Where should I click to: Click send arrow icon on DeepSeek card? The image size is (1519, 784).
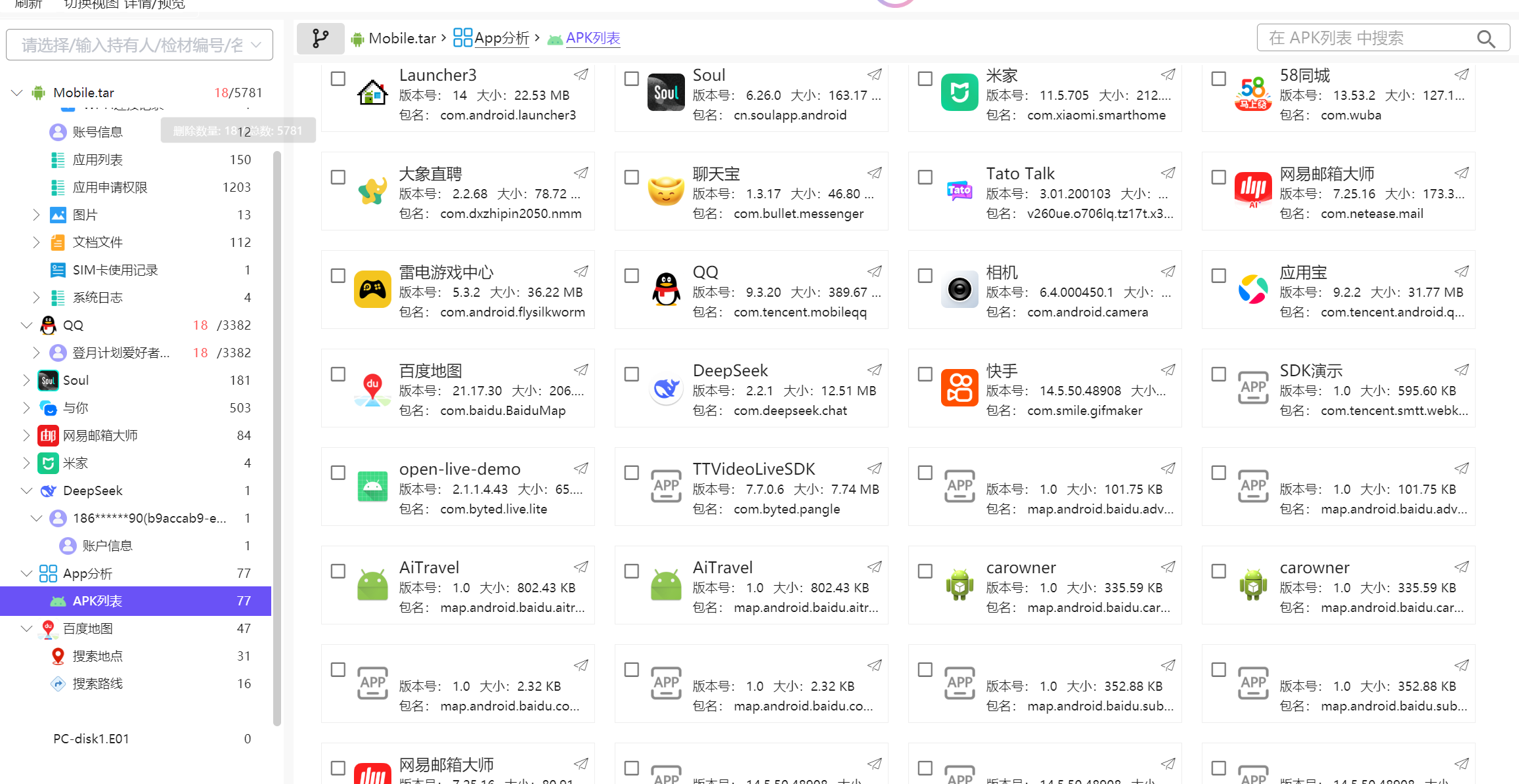875,370
